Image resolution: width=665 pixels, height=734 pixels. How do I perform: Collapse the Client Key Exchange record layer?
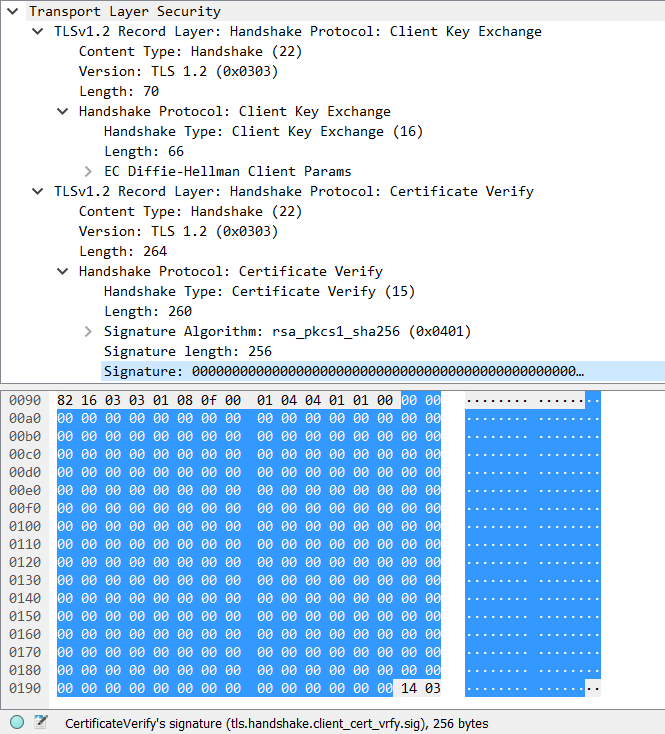tap(37, 31)
